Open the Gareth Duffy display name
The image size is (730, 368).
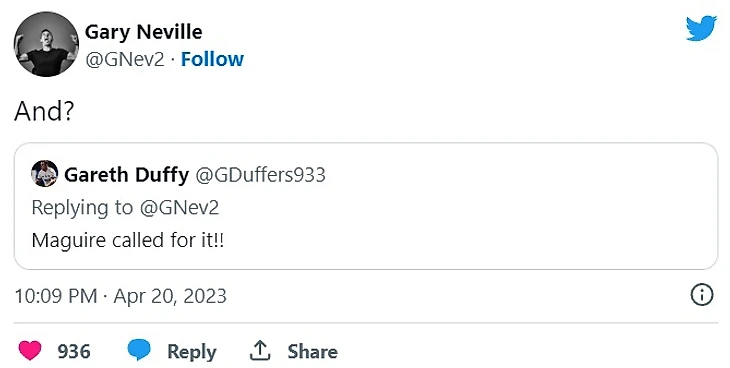pyautogui.click(x=126, y=175)
